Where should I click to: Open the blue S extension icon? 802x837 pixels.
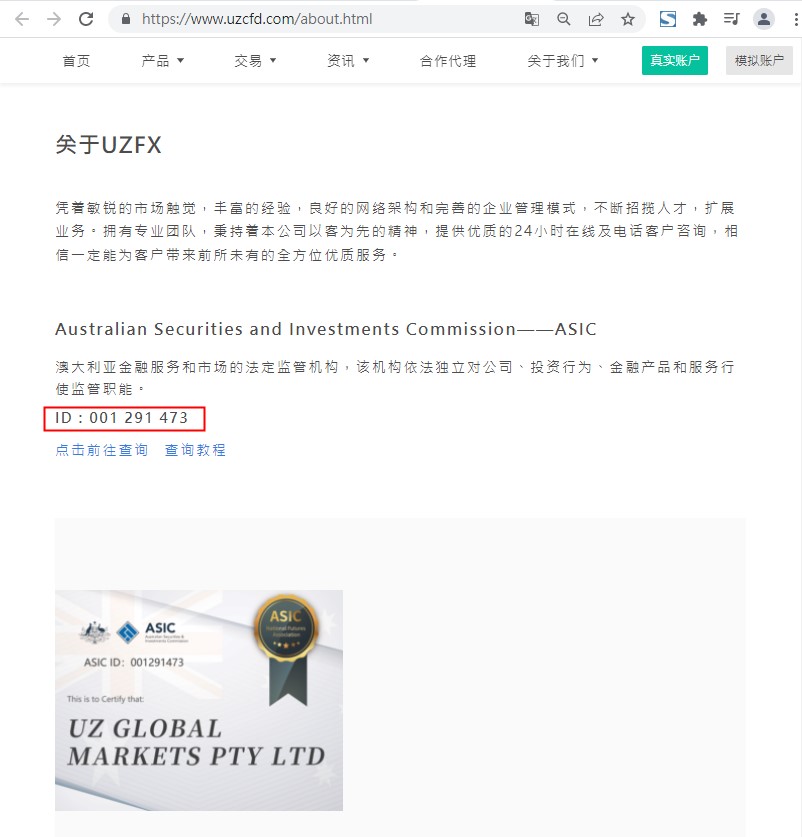tap(667, 20)
